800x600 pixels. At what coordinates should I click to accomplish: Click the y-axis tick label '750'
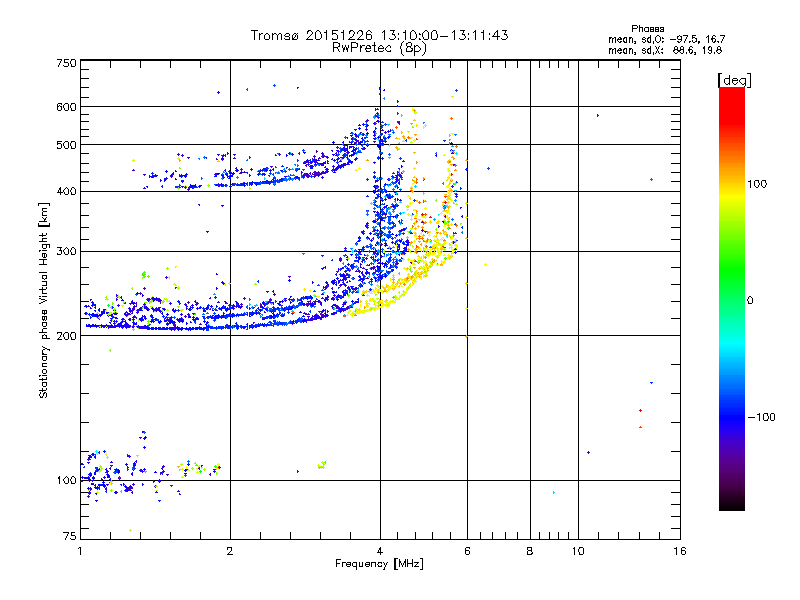point(66,63)
